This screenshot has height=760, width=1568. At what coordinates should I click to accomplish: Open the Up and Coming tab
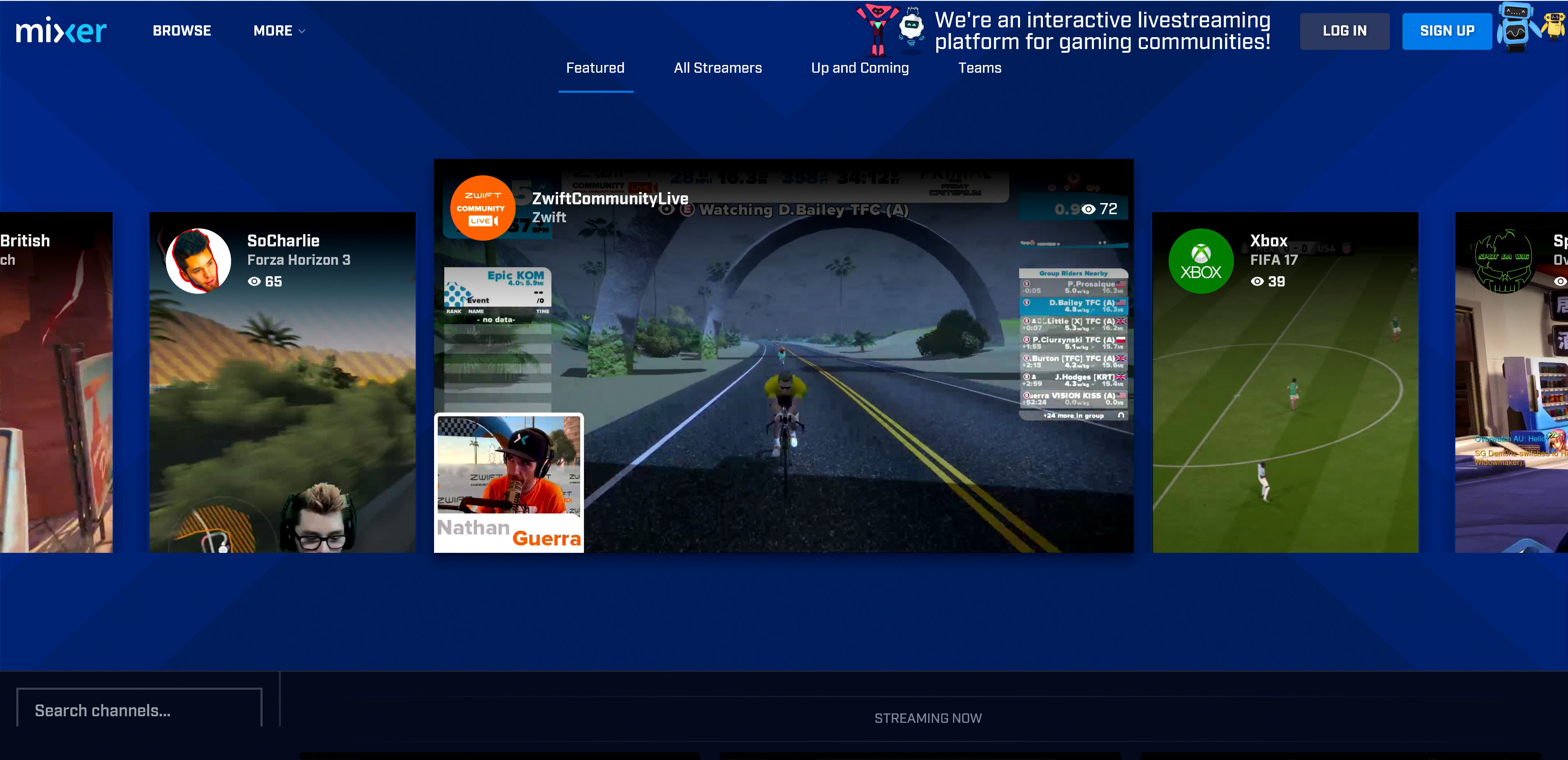tap(860, 67)
